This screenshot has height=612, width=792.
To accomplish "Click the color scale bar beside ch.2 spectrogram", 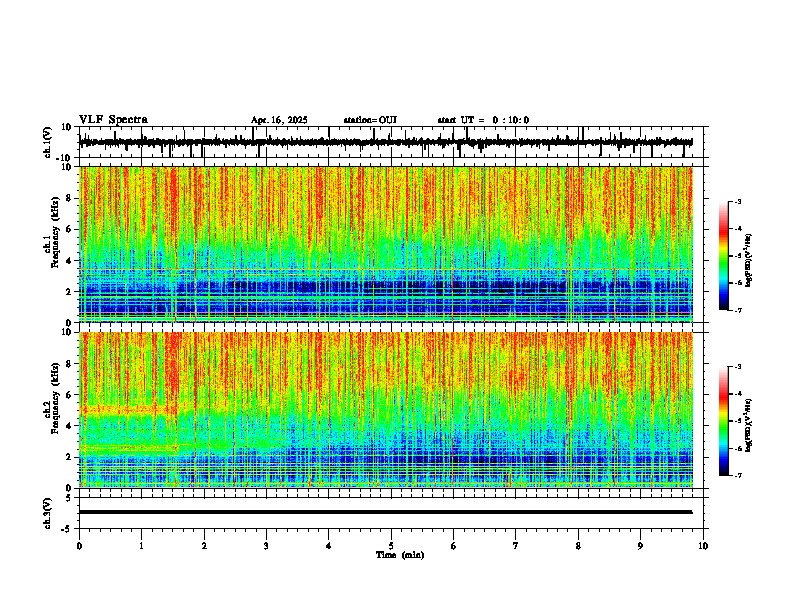I will 724,421.
